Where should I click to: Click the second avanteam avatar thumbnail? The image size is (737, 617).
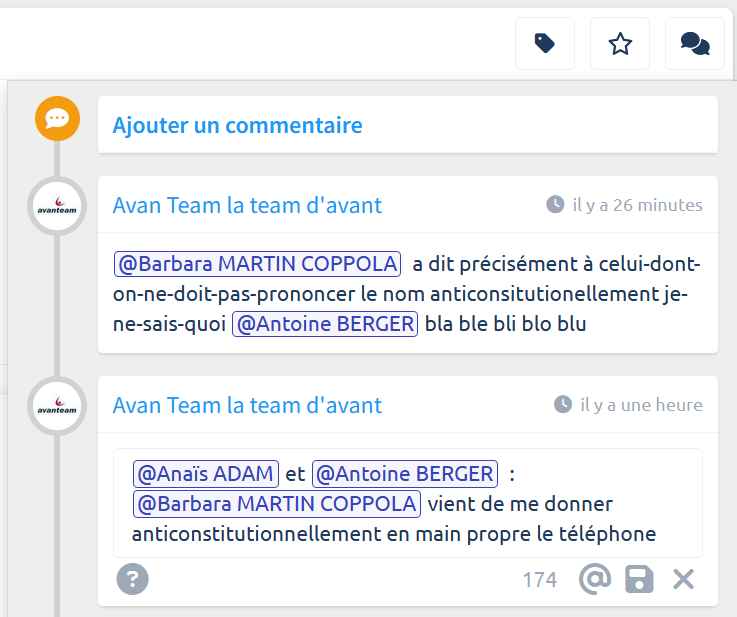coord(57,406)
